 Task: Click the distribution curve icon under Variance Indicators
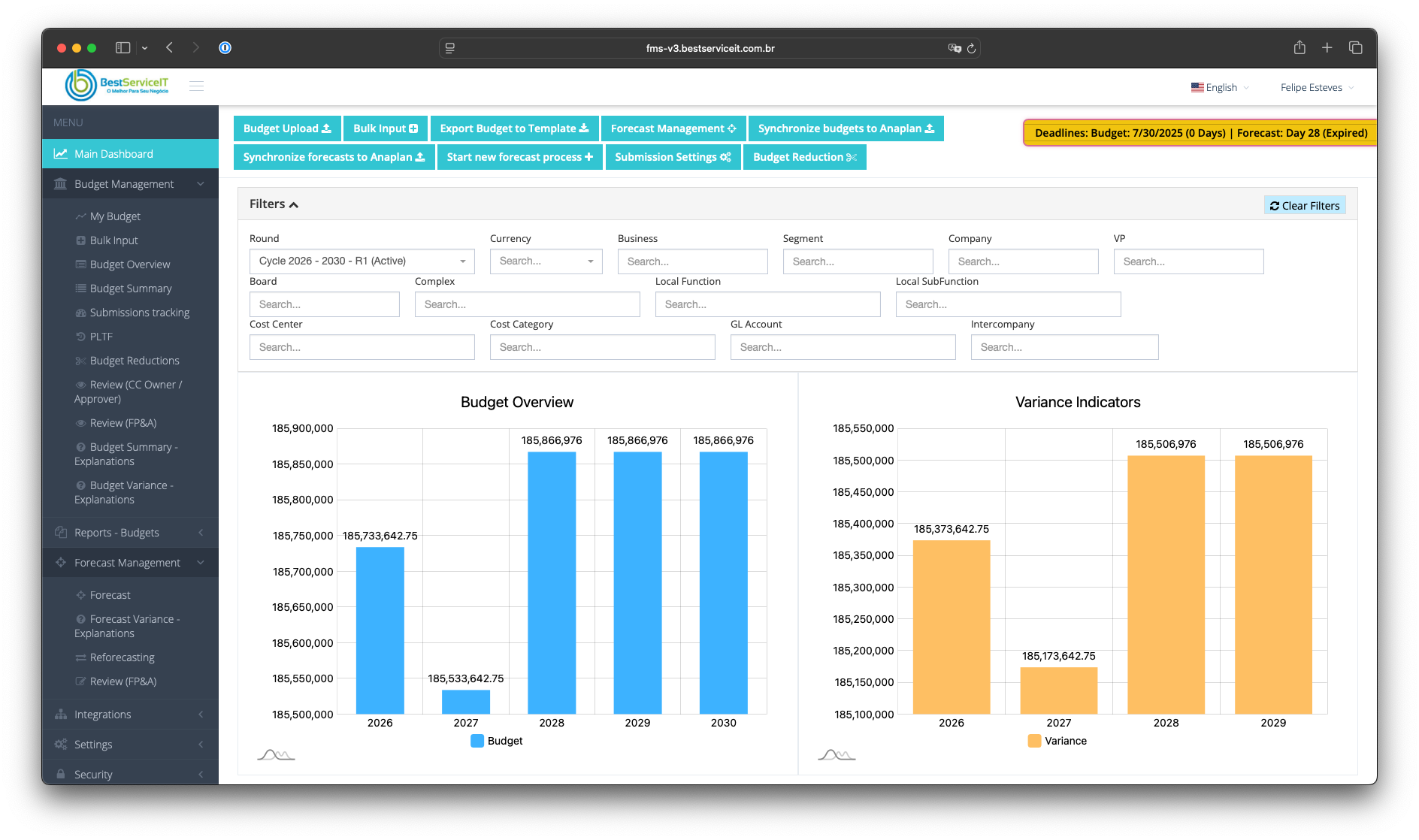click(837, 754)
